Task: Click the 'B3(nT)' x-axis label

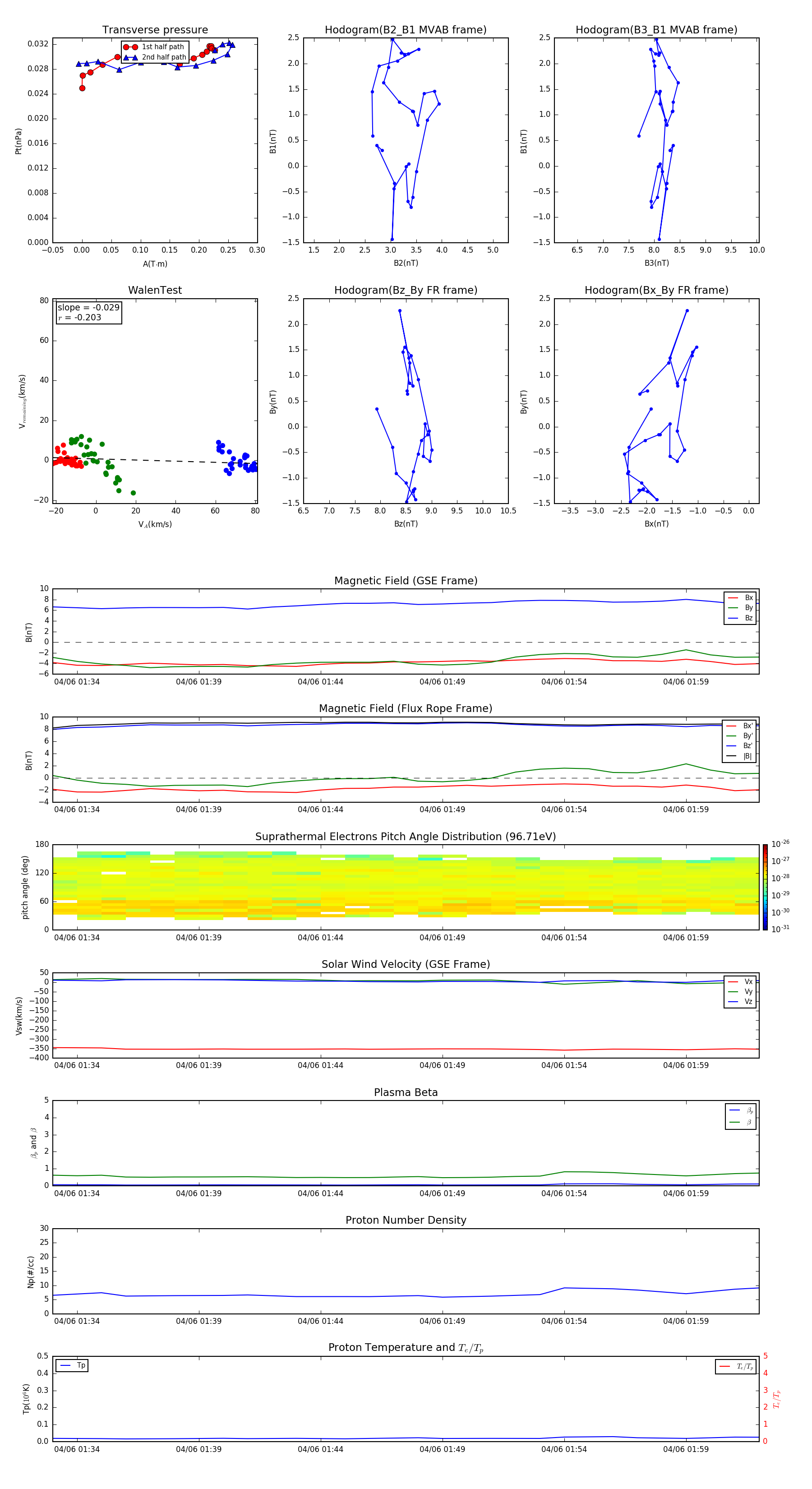Action: click(656, 263)
